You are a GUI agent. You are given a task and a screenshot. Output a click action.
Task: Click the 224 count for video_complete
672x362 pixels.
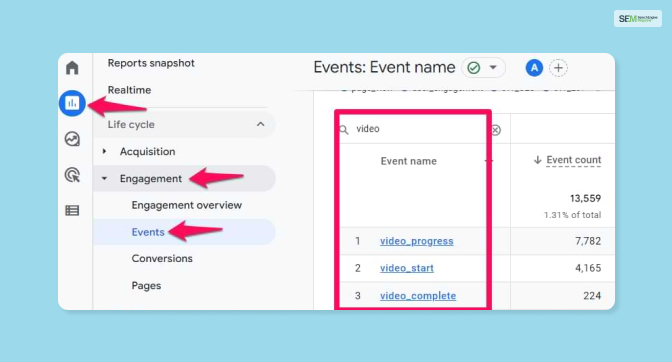[x=592, y=296]
